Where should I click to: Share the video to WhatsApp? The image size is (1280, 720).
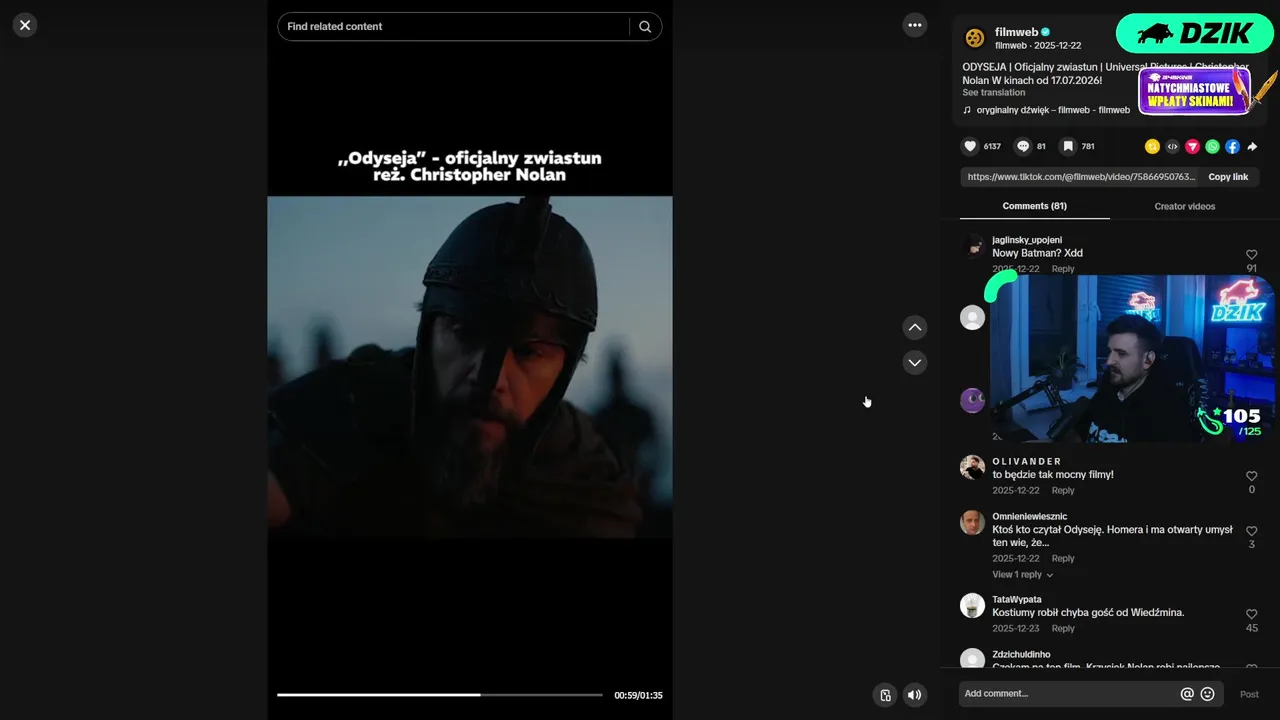pos(1212,146)
